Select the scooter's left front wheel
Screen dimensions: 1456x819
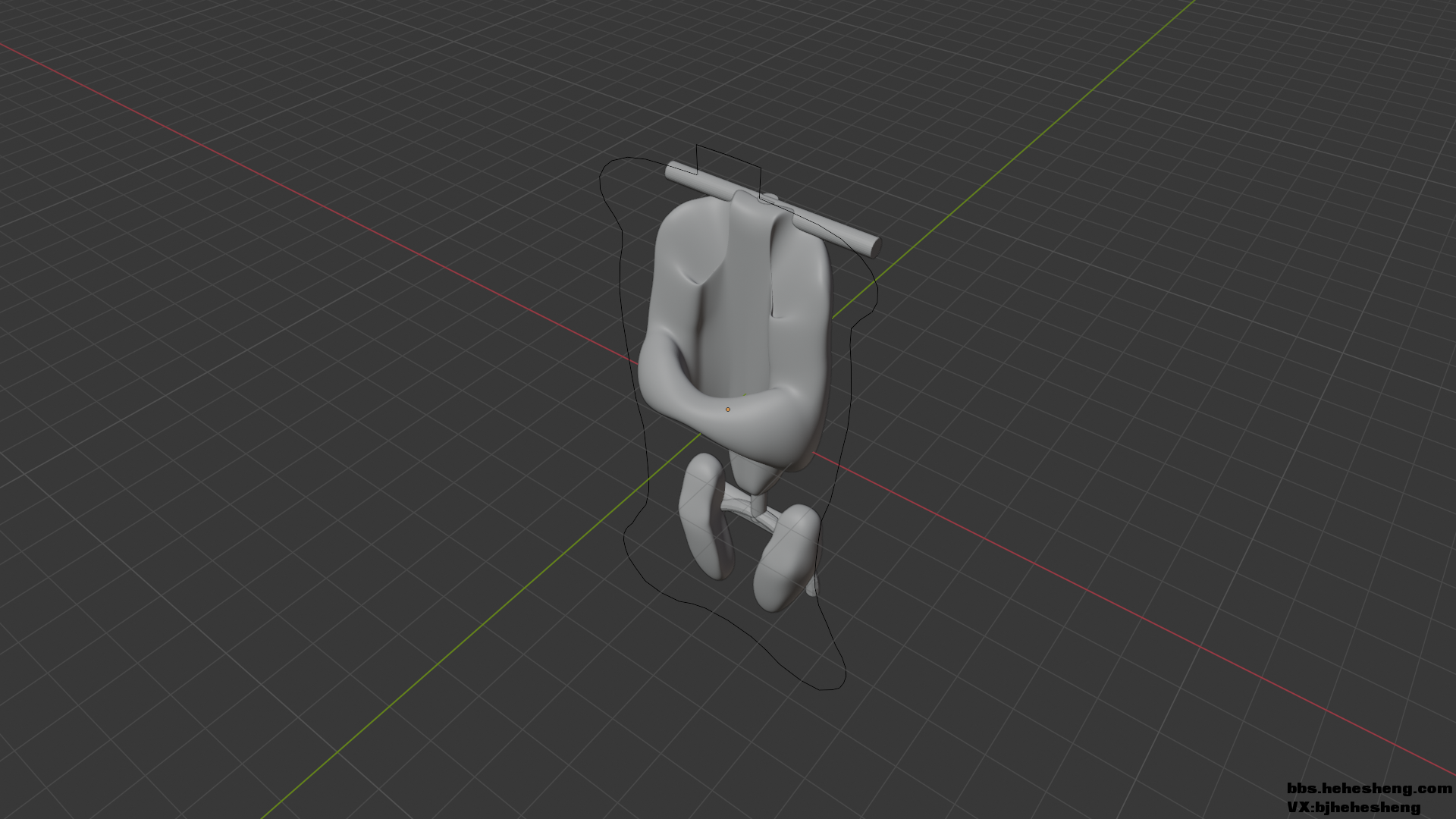point(704,516)
